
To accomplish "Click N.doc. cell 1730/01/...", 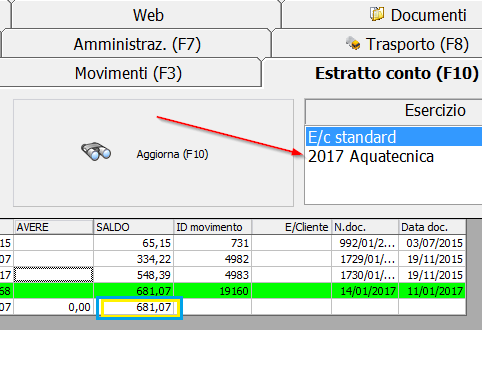I will click(x=365, y=275).
